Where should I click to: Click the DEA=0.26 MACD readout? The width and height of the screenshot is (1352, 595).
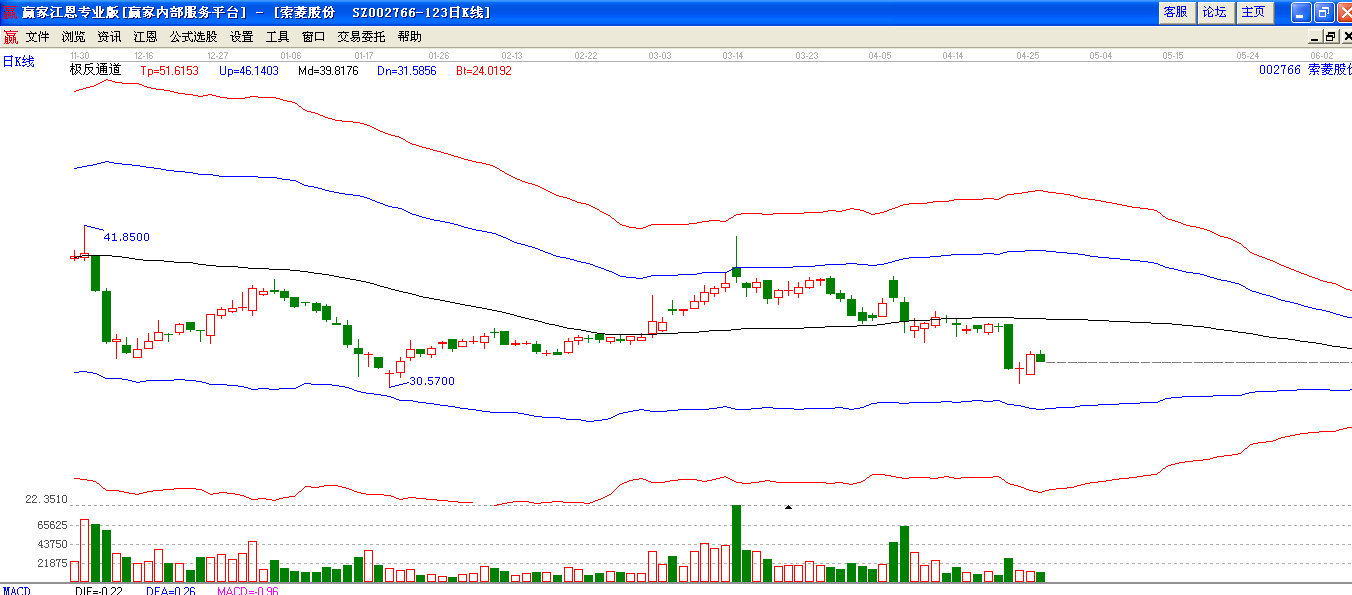[170, 591]
